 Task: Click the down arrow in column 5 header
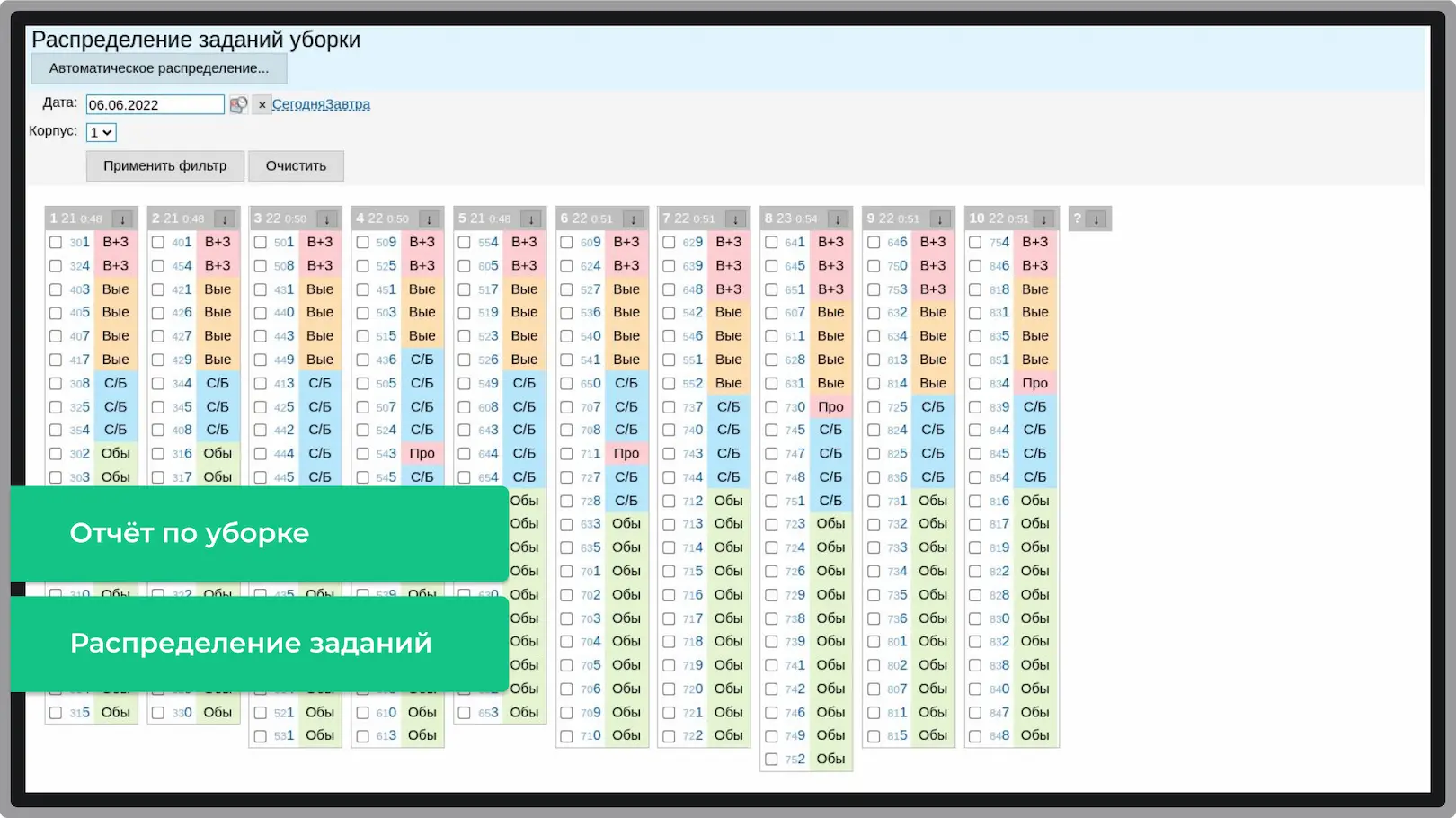(531, 219)
